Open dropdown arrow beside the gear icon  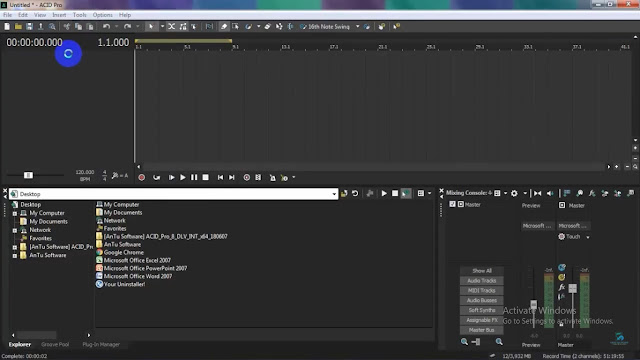[525, 193]
